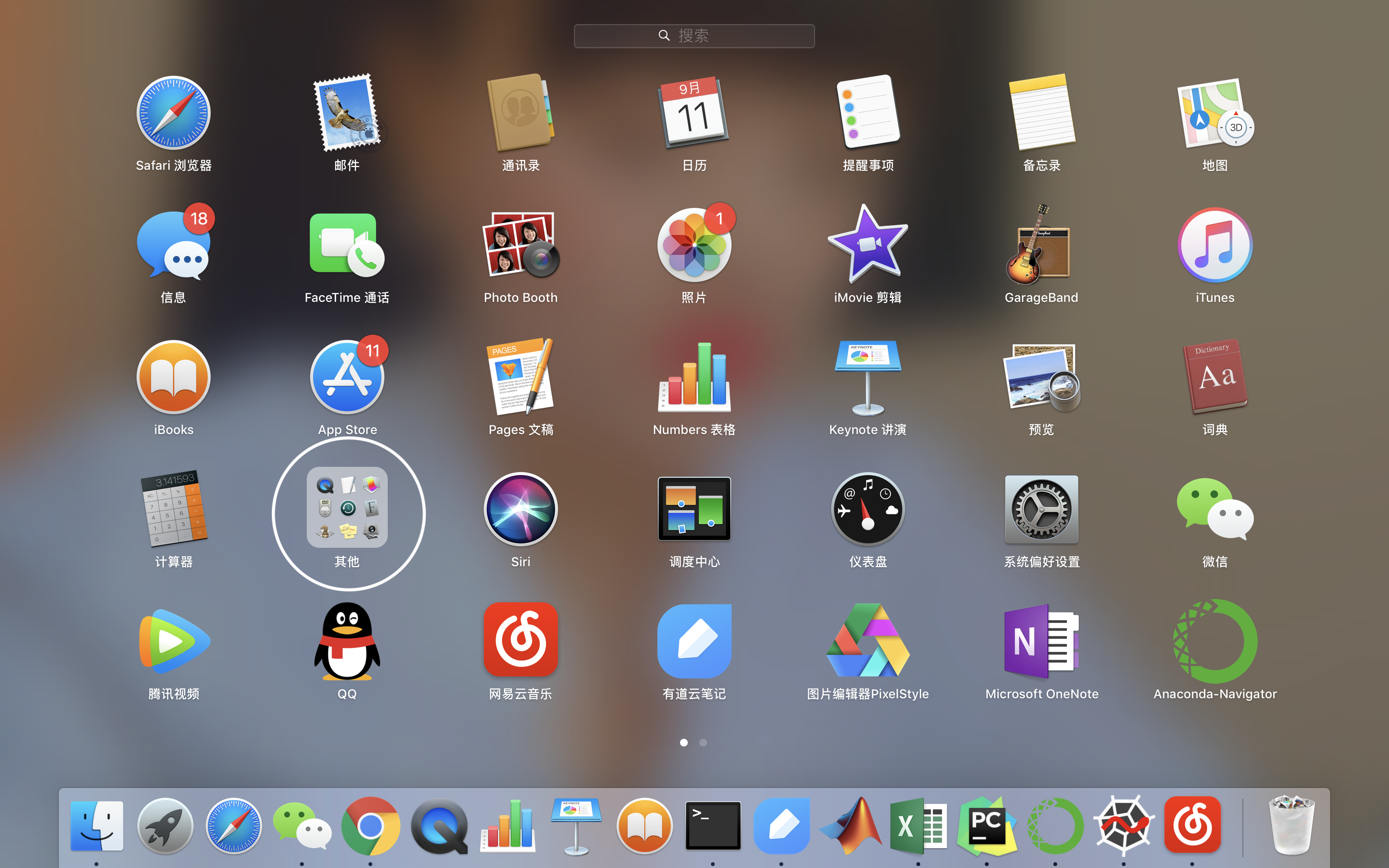
Task: Open Trash in the Dock
Action: coord(1291,826)
